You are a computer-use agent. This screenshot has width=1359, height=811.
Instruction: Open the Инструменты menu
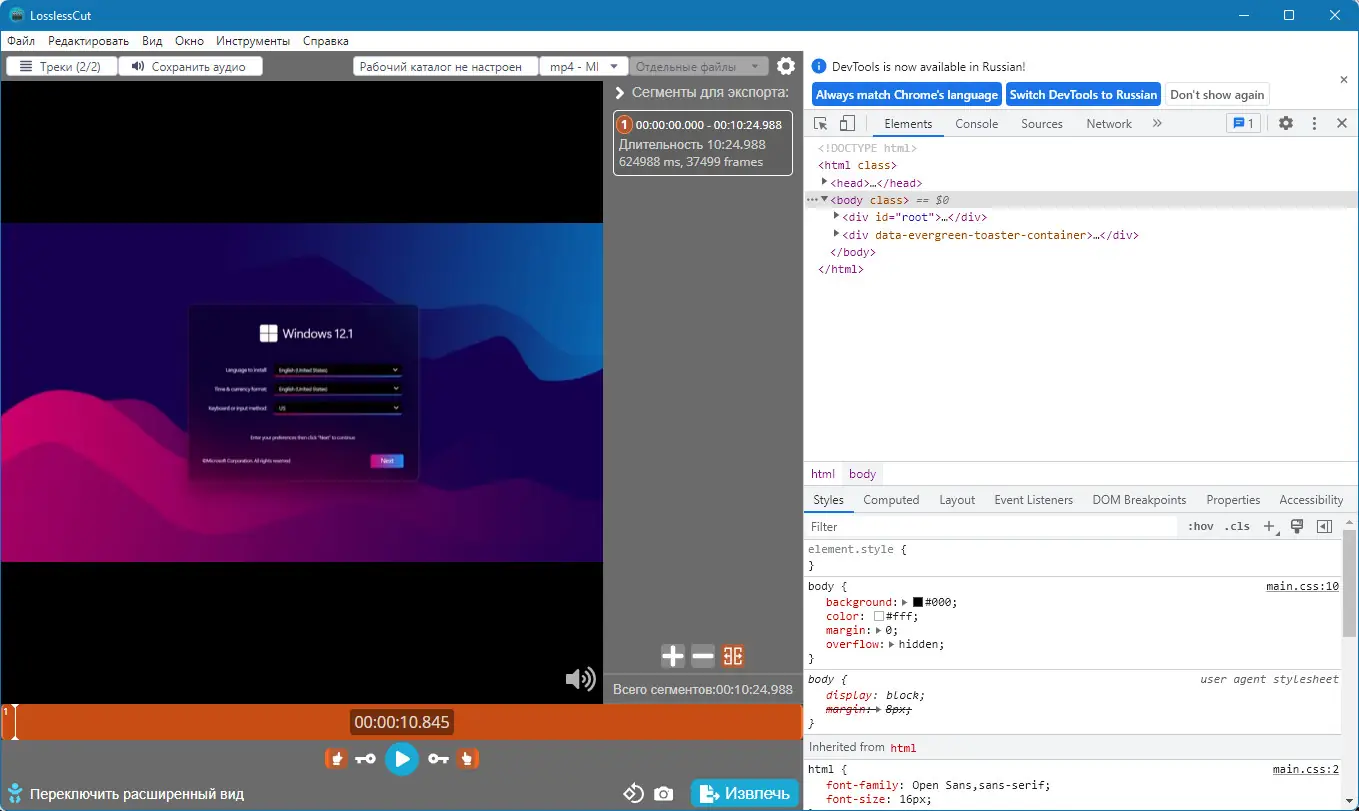pos(253,41)
